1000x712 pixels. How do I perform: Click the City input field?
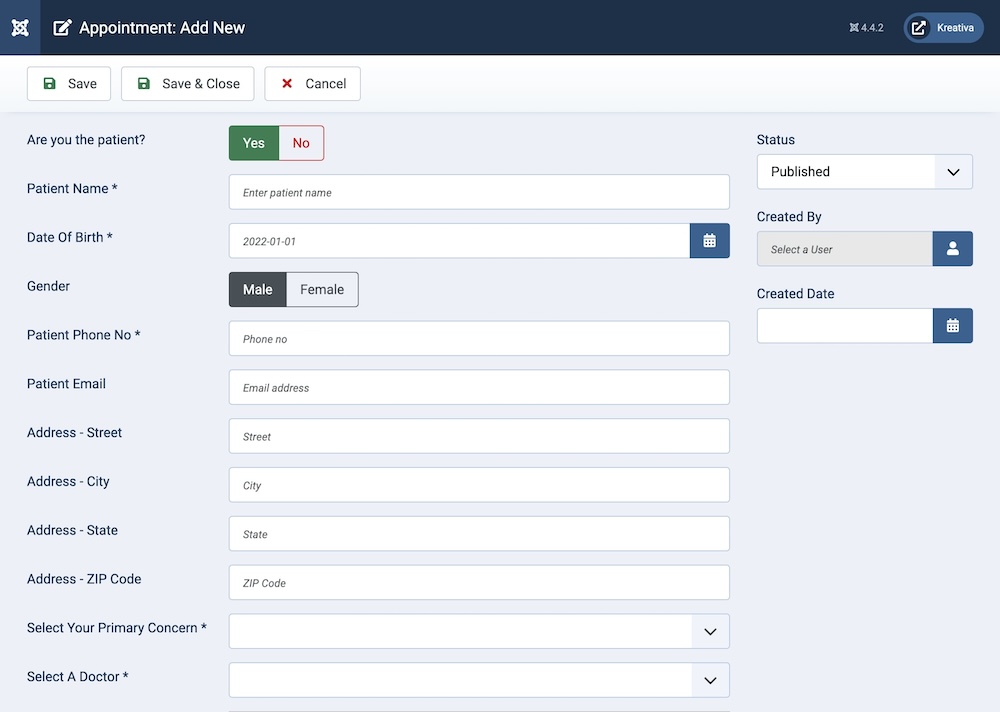click(x=479, y=484)
